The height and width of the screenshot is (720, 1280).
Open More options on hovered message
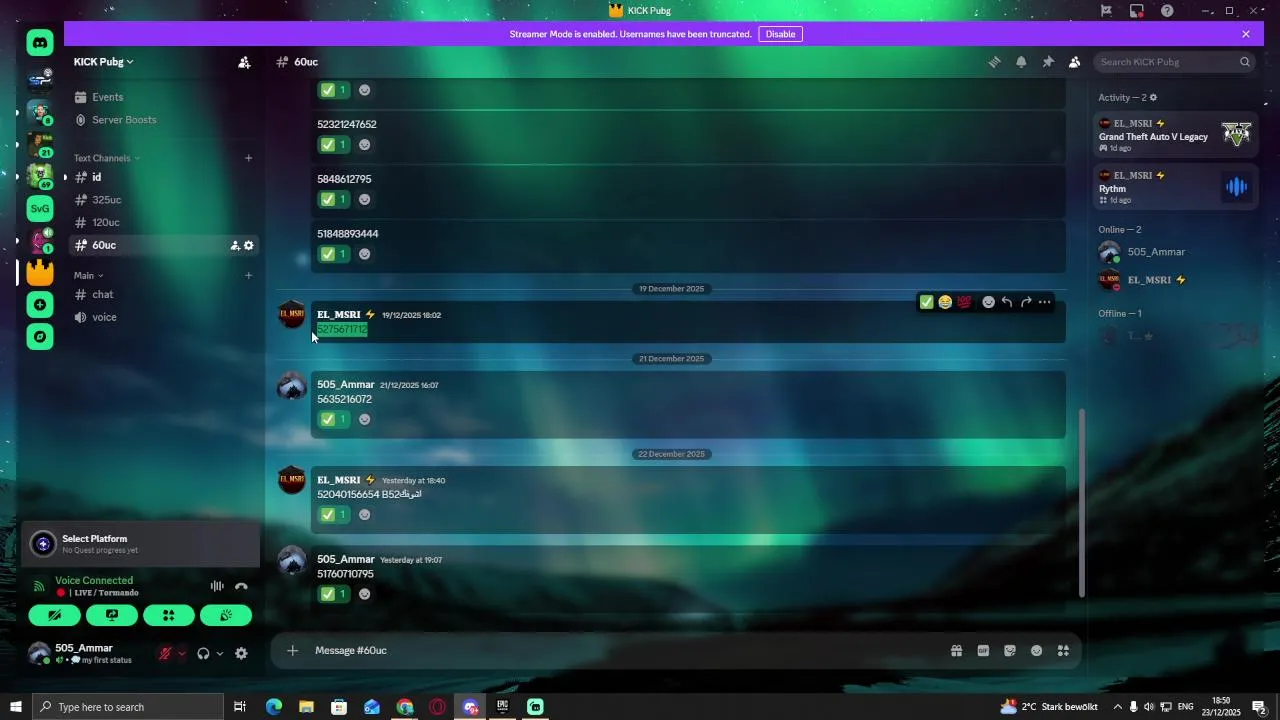(x=1045, y=302)
